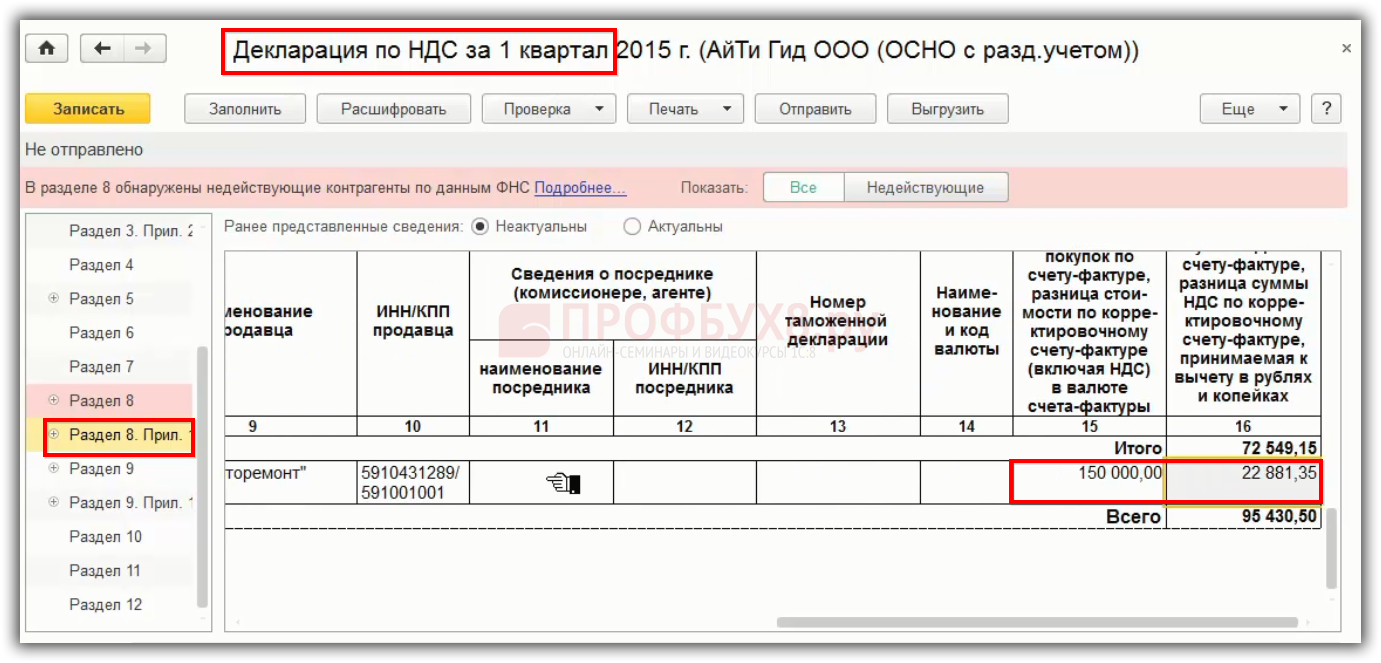
Task: Select the Актуальны radio button
Action: 632,227
